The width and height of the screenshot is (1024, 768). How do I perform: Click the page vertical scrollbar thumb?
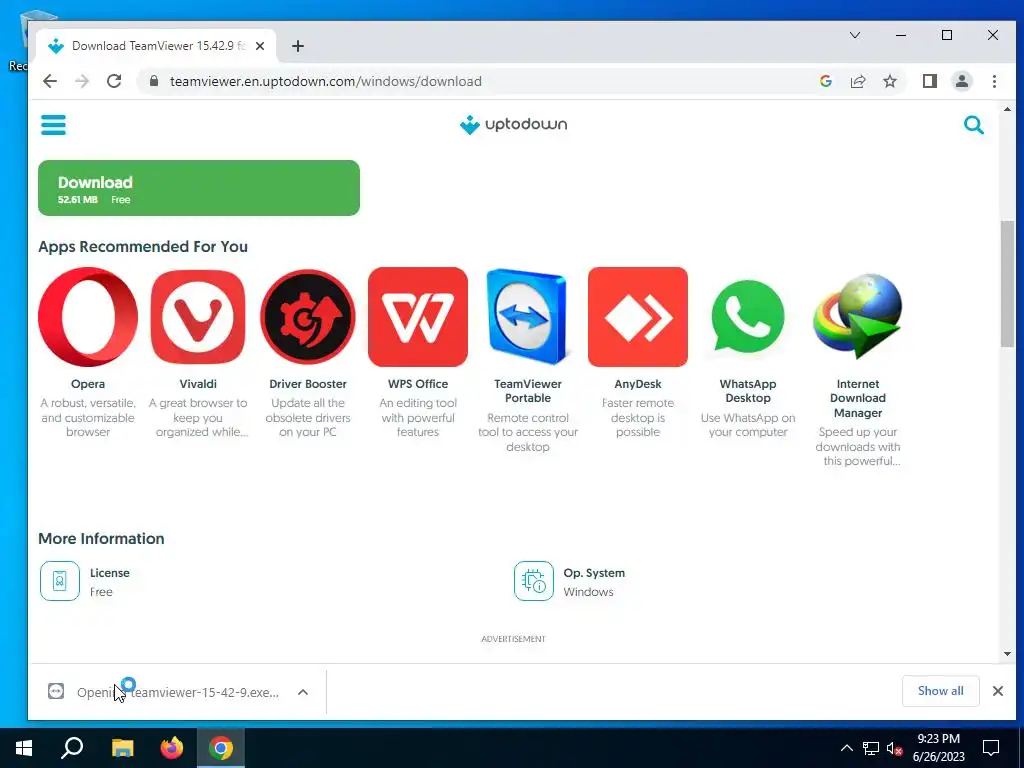pyautogui.click(x=1007, y=284)
